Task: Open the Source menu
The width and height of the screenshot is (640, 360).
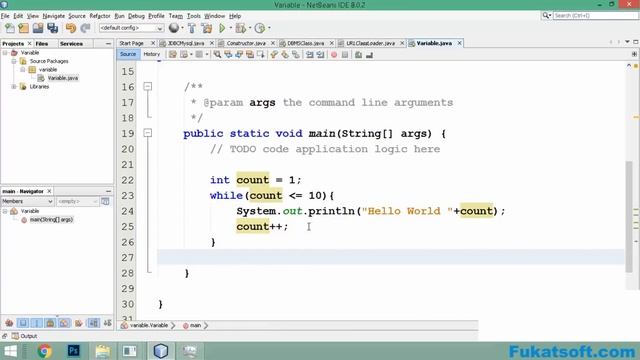Action: tap(77, 16)
